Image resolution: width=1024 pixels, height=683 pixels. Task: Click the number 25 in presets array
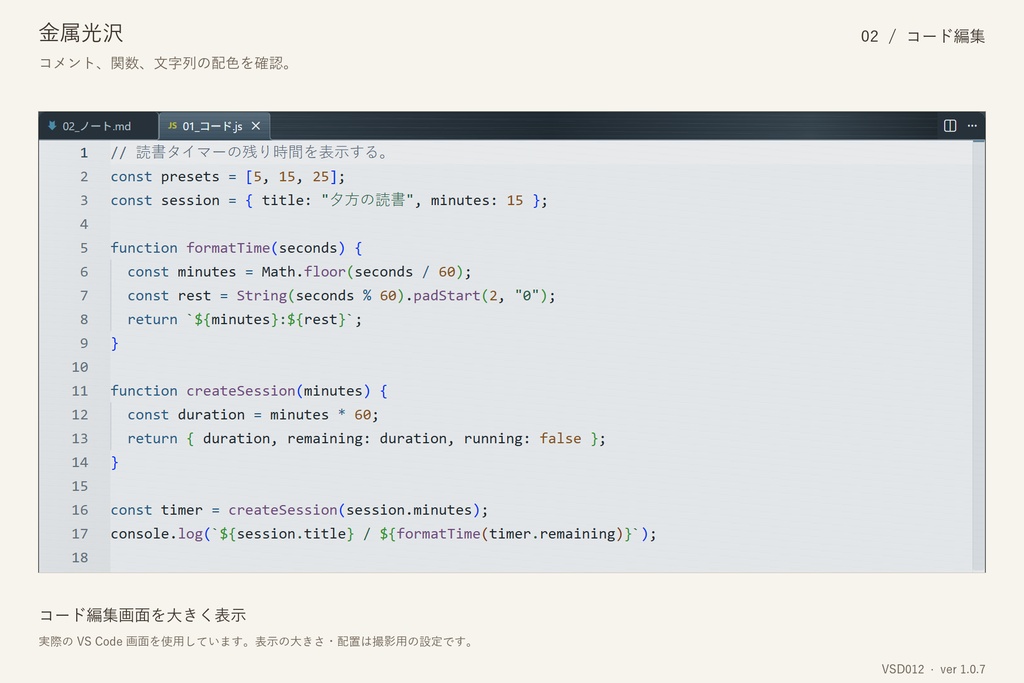tap(321, 177)
